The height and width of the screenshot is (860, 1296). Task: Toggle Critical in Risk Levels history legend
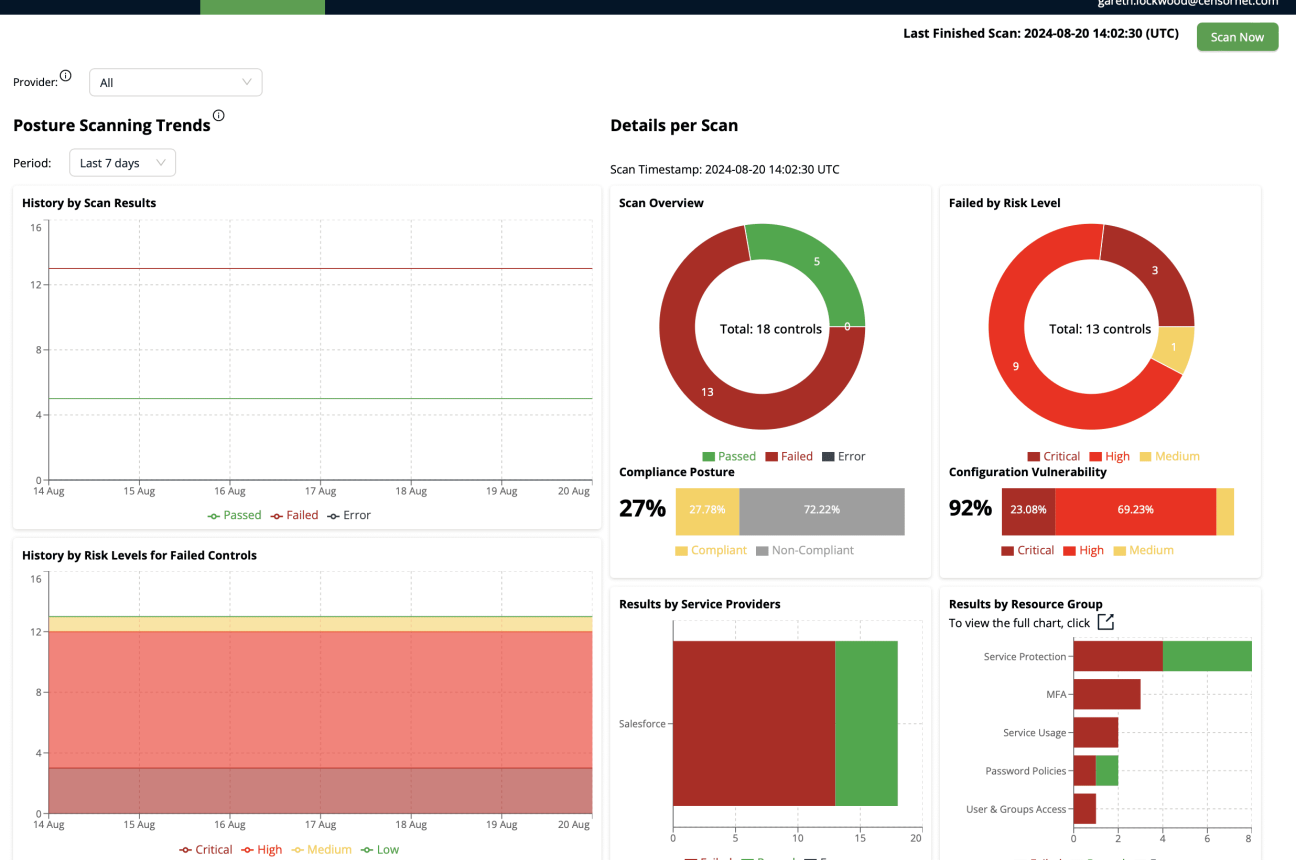coord(206,850)
